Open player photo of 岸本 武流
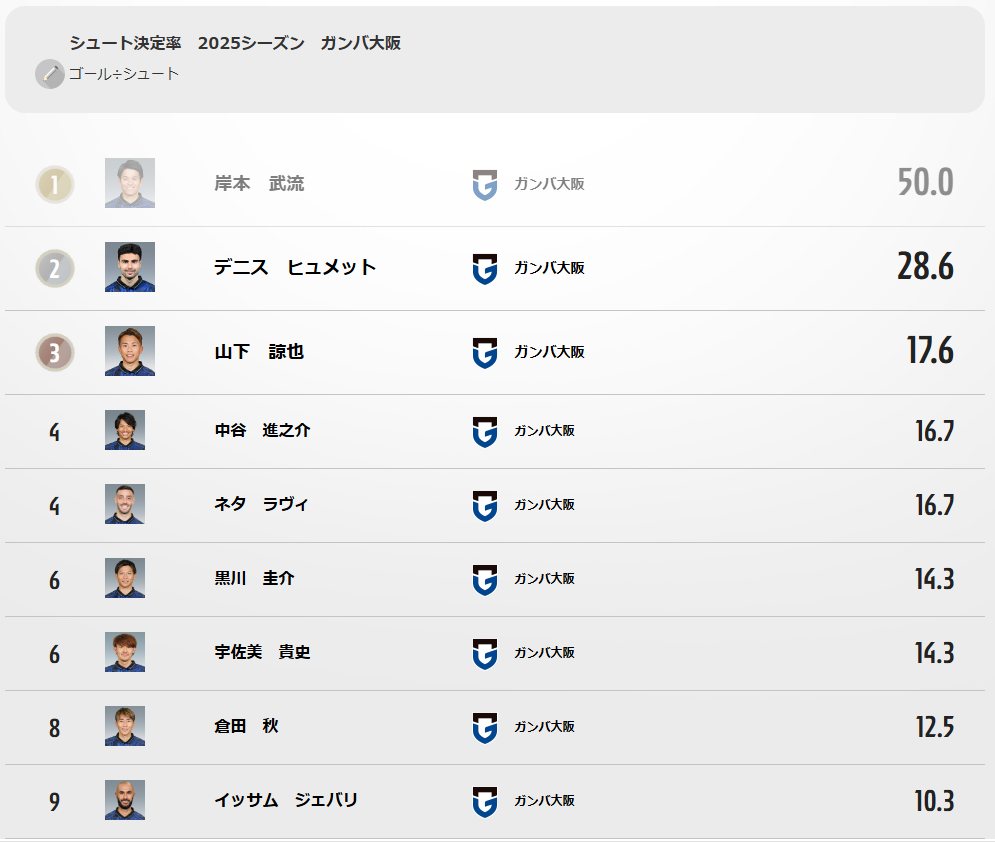Viewport: 995px width, 842px height. point(130,183)
